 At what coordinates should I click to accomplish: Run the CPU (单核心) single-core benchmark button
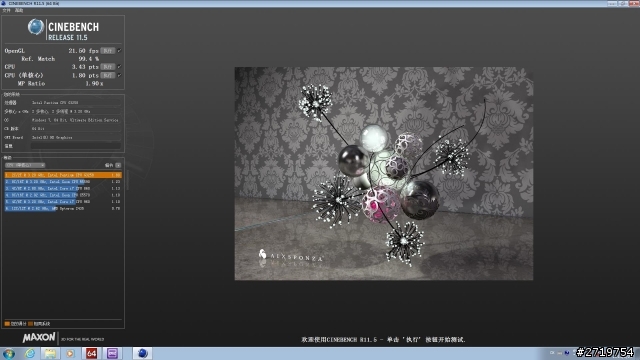[x=108, y=75]
